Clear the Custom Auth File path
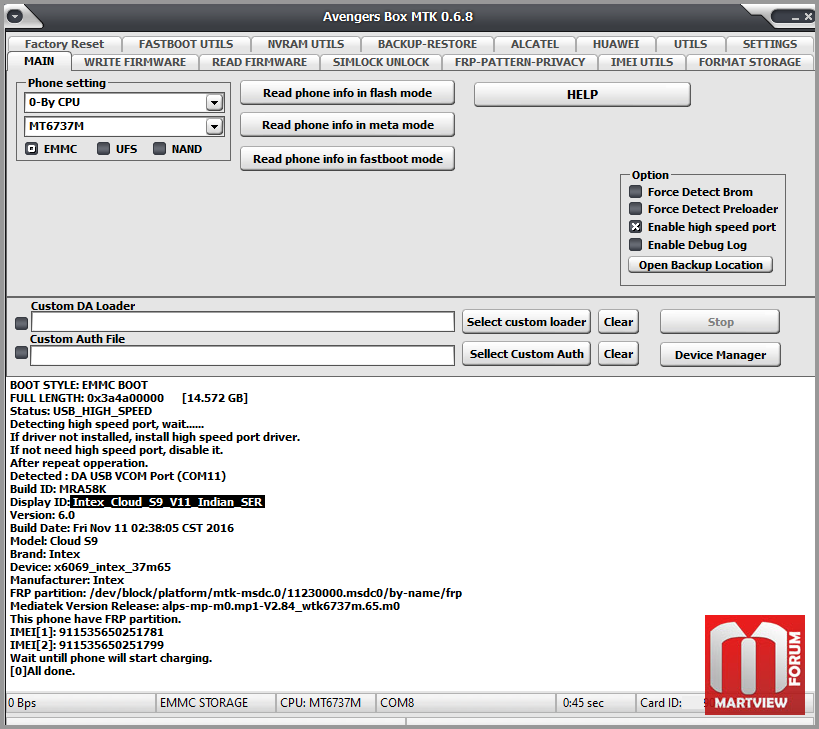 pos(618,354)
